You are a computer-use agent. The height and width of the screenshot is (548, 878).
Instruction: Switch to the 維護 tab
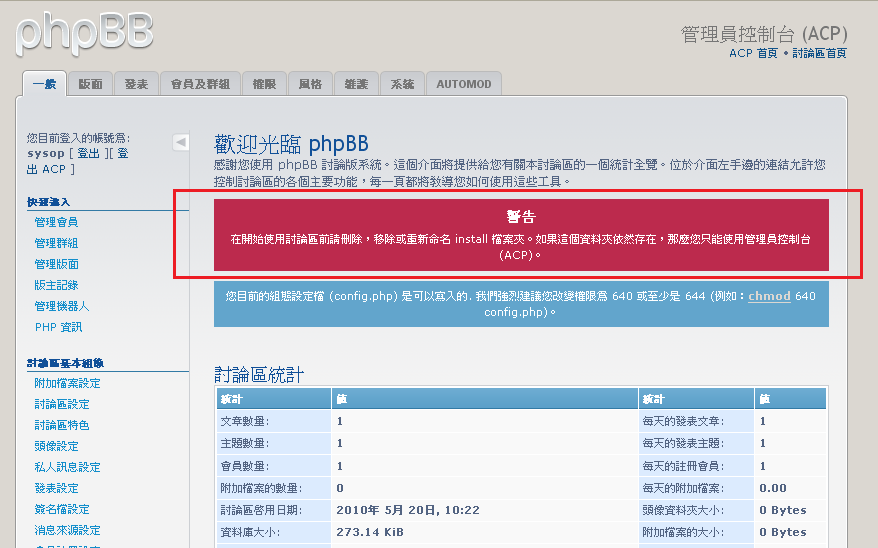click(x=356, y=84)
